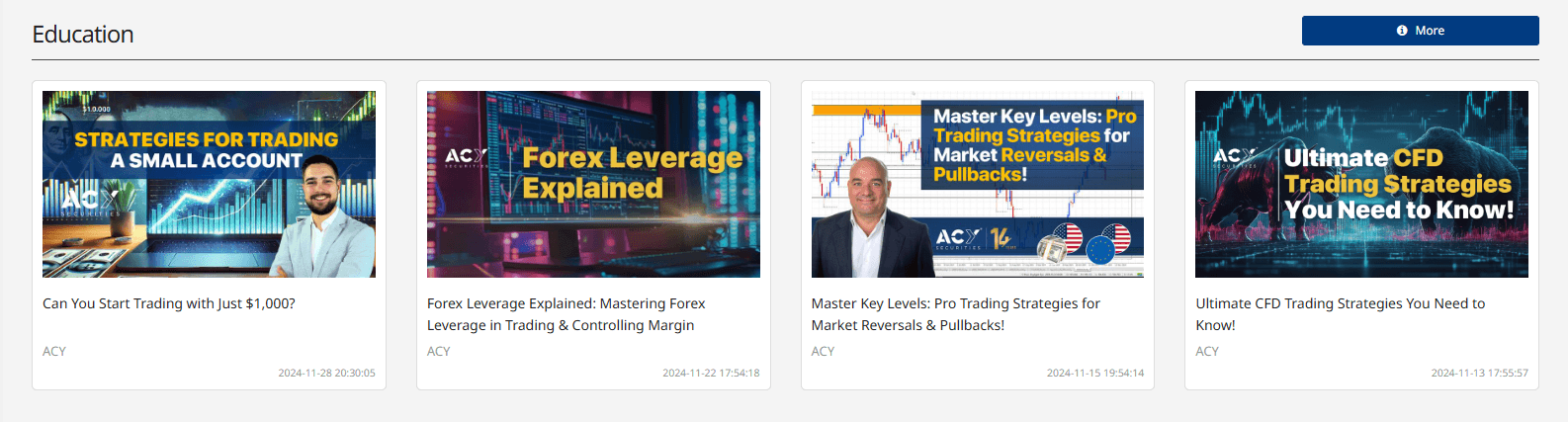Select the 2024-11-28 20:30:05 timestamp
Viewport: 1568px width, 422px height.
point(326,373)
